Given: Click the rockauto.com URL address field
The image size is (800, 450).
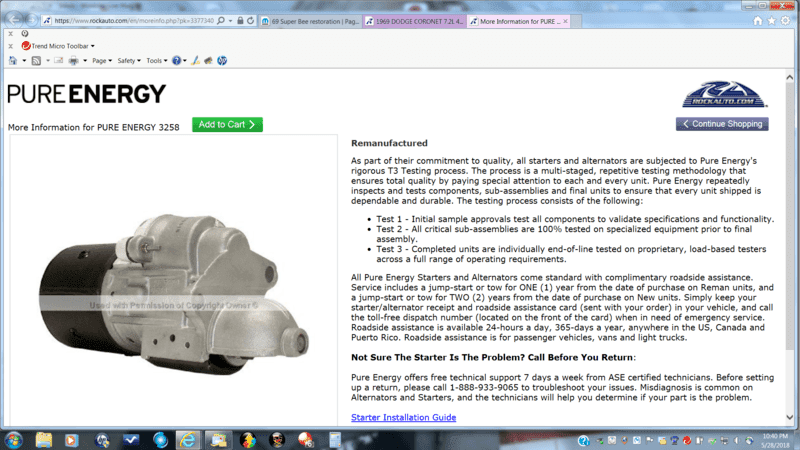Looking at the screenshot, I should (x=134, y=21).
